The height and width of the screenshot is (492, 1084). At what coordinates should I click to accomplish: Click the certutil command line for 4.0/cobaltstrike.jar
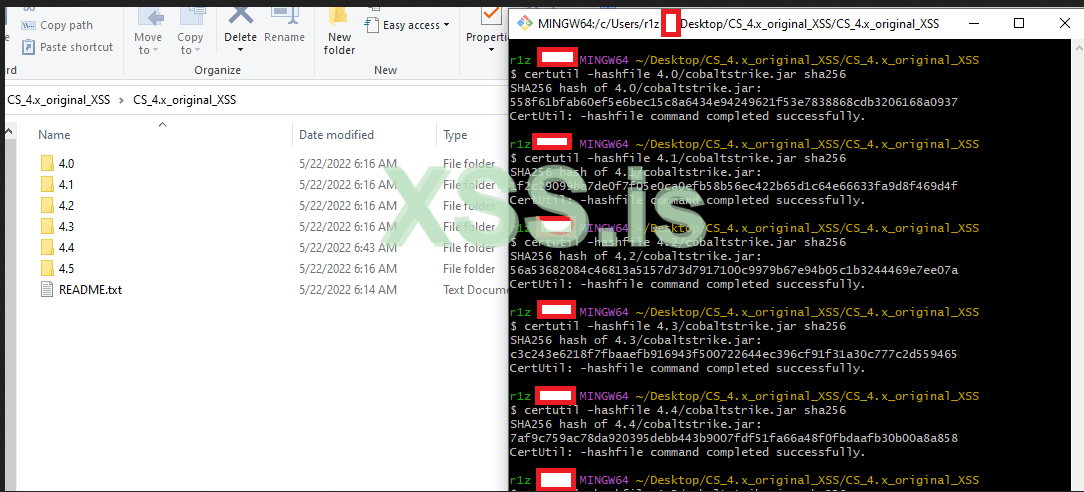(678, 74)
